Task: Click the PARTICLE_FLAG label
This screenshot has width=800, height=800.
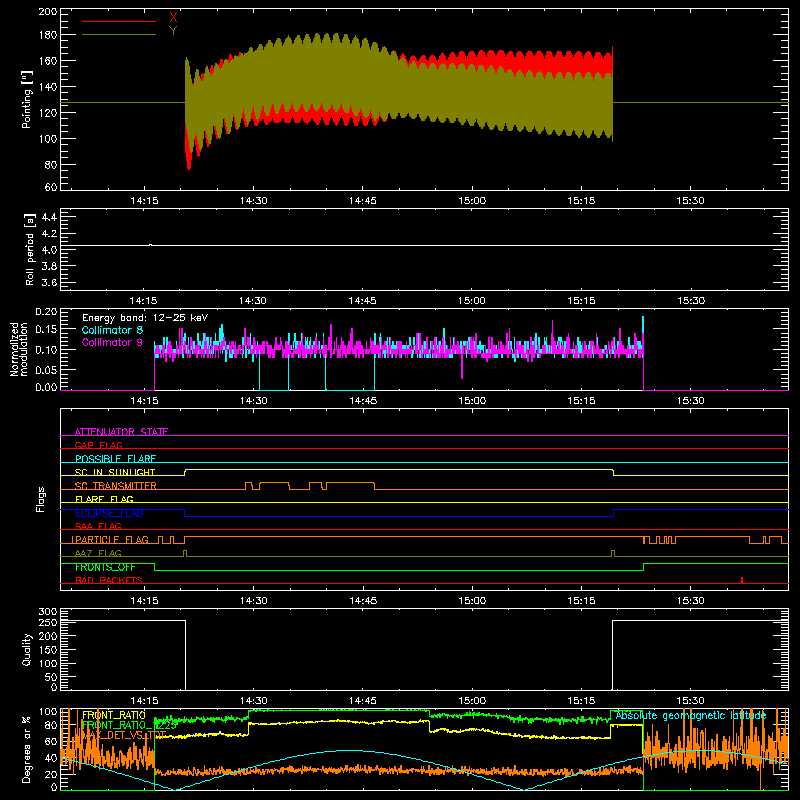Action: [110, 539]
